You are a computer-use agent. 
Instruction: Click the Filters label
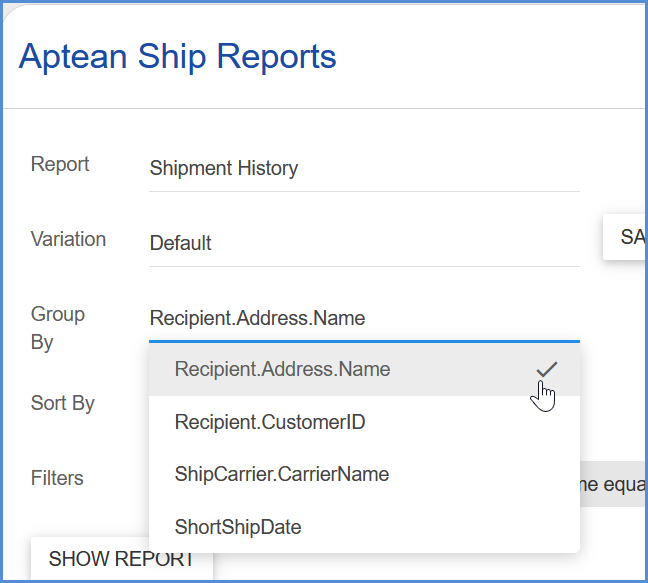coord(57,478)
